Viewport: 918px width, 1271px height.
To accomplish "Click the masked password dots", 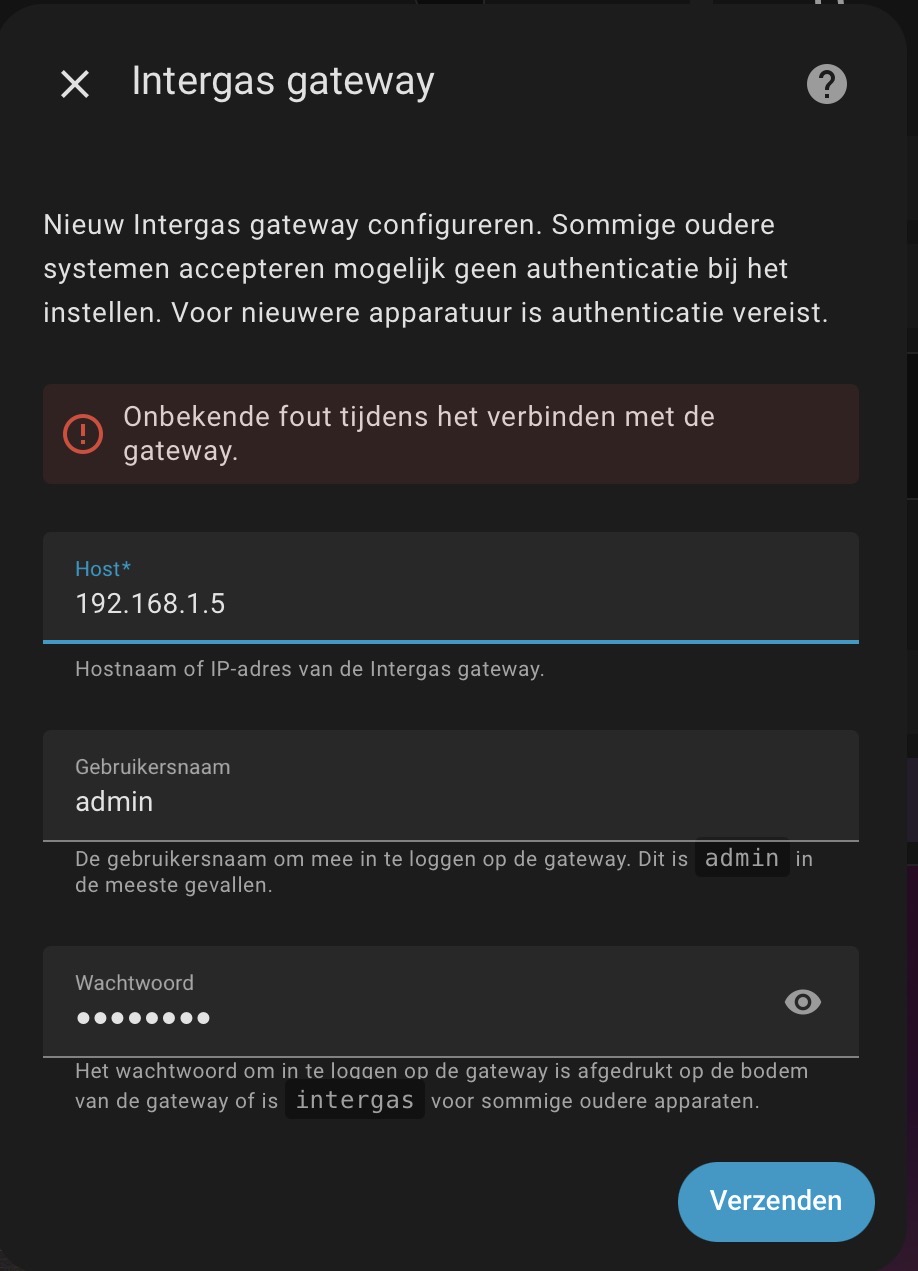I will 143,1018.
